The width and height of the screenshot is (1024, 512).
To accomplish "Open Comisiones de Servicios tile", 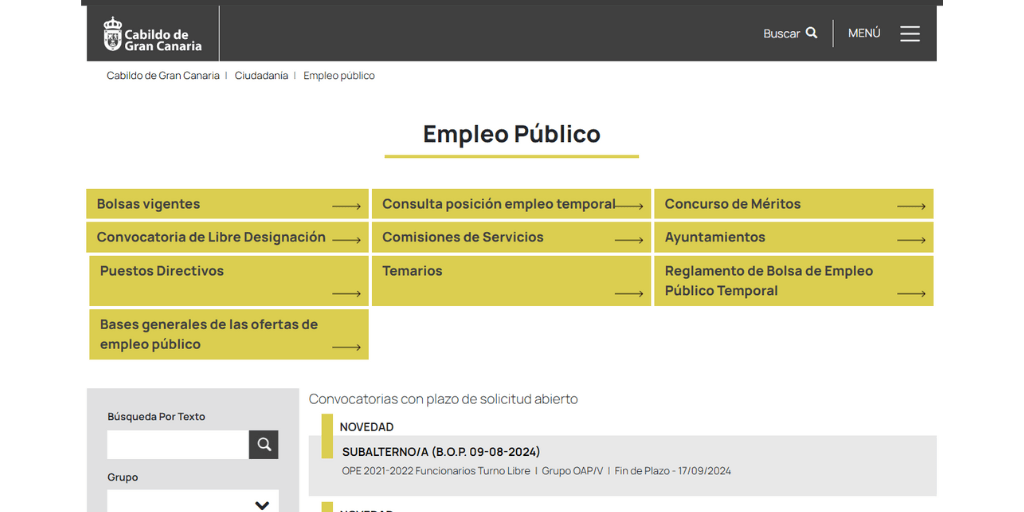I will pos(511,237).
